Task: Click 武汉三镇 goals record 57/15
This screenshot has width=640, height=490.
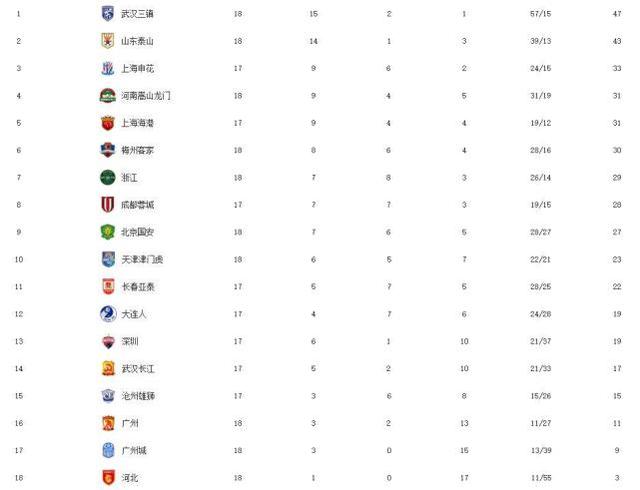Action: pyautogui.click(x=540, y=13)
